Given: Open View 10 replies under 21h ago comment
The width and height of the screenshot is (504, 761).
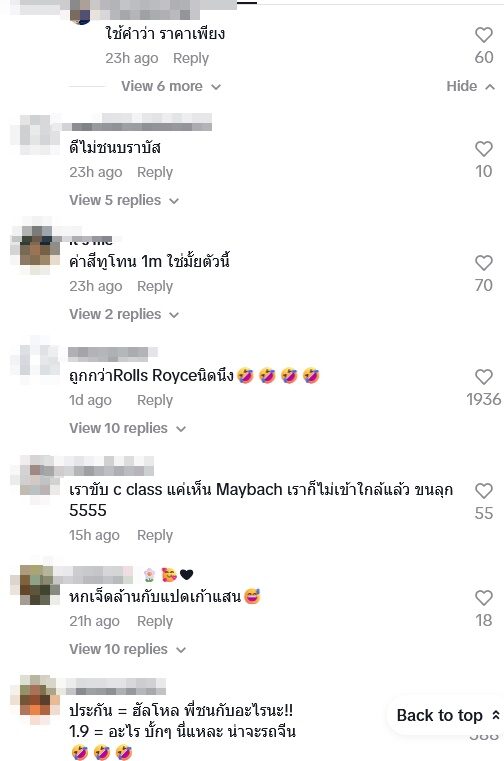Looking at the screenshot, I should tap(128, 649).
